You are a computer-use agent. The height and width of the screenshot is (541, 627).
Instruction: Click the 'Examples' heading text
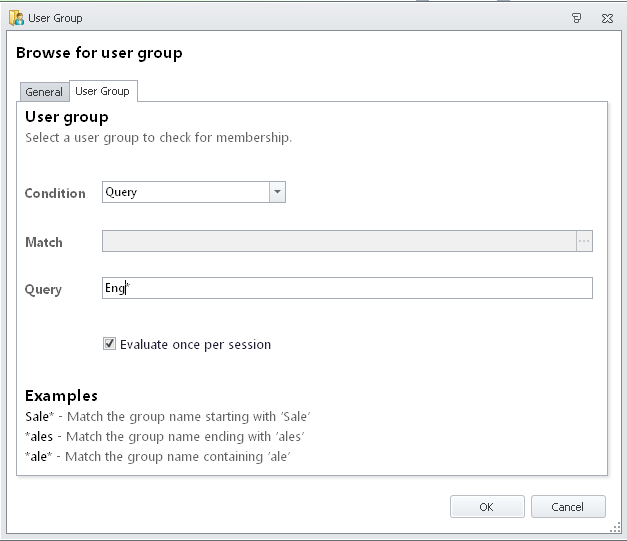tap(61, 396)
